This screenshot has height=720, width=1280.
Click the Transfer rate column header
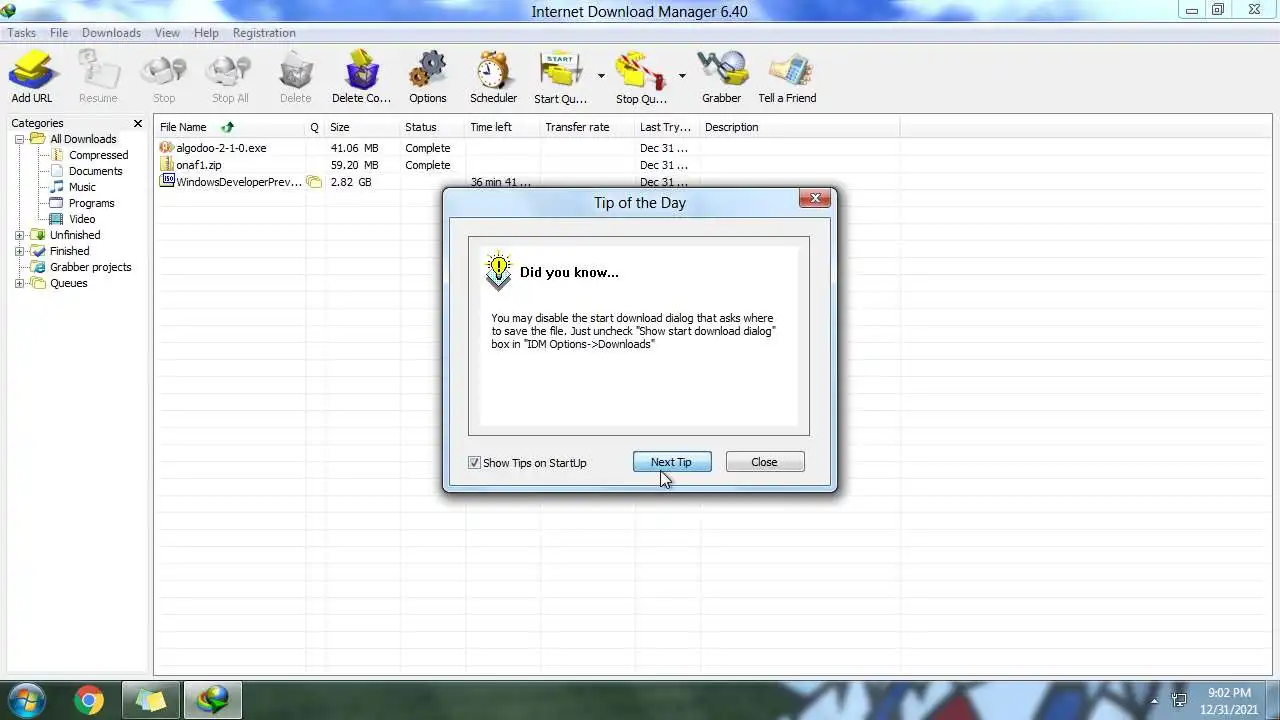point(587,127)
